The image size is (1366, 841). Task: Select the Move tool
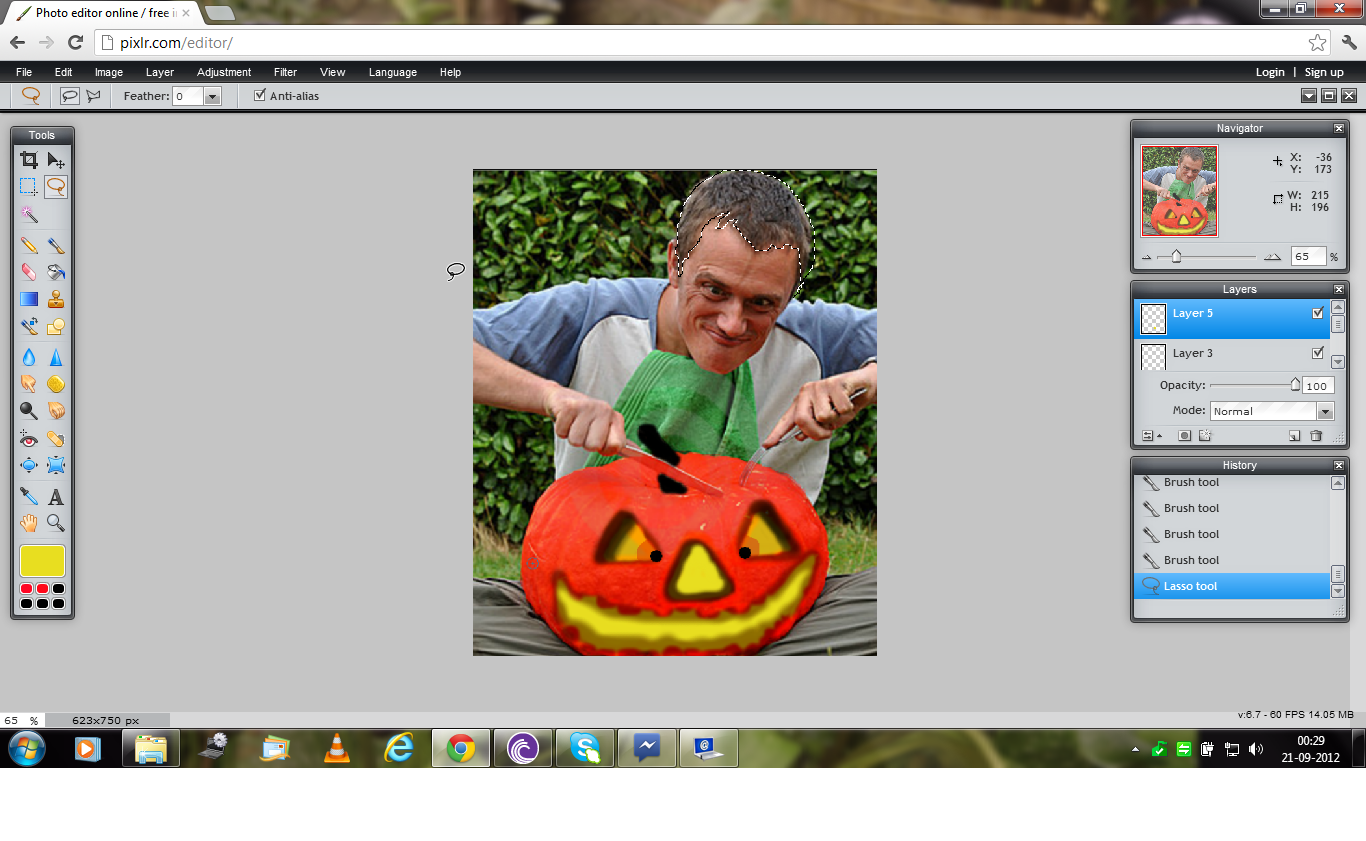56,160
